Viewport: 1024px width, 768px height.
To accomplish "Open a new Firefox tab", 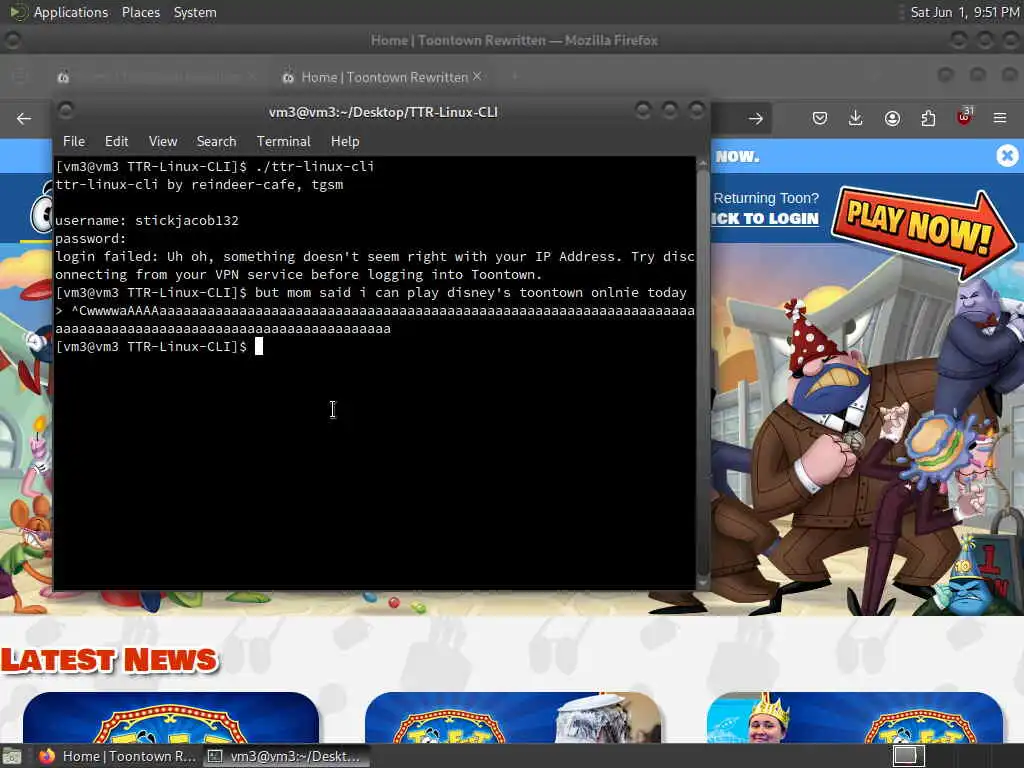I will coord(515,76).
